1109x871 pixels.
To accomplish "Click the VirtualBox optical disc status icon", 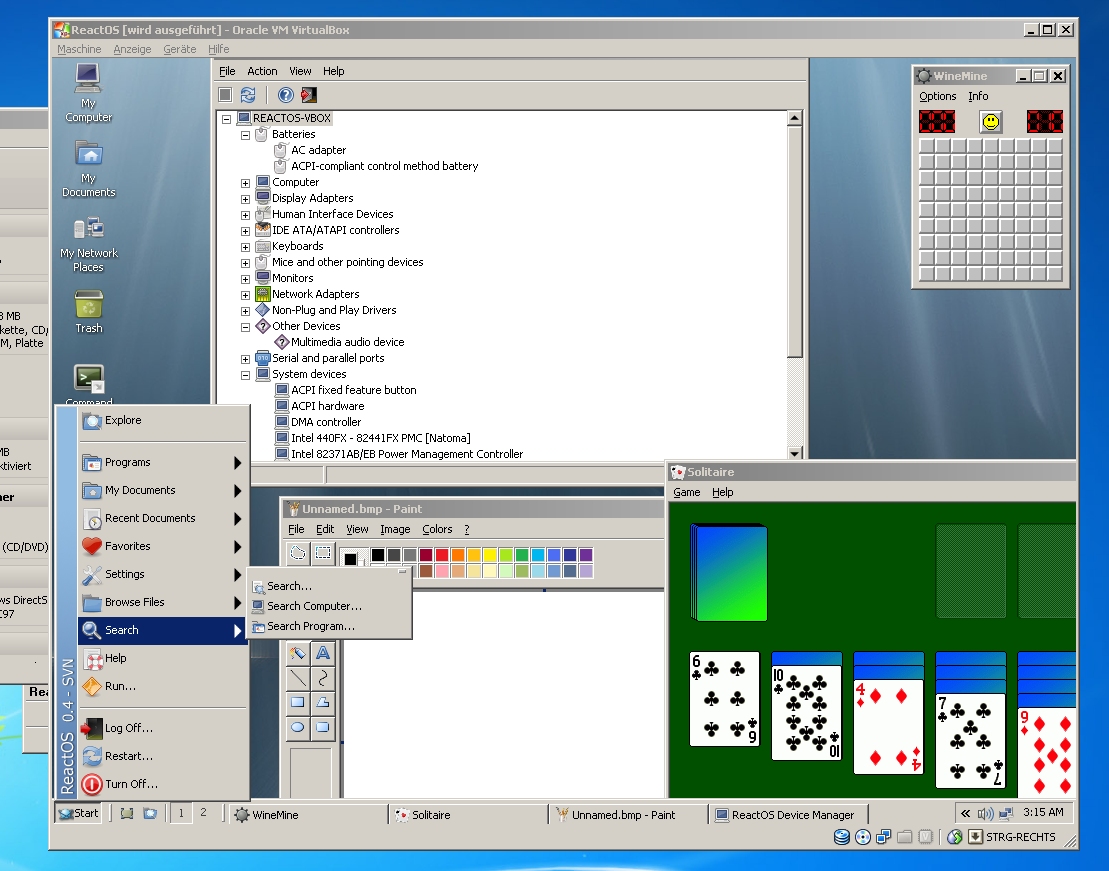I will coord(863,837).
